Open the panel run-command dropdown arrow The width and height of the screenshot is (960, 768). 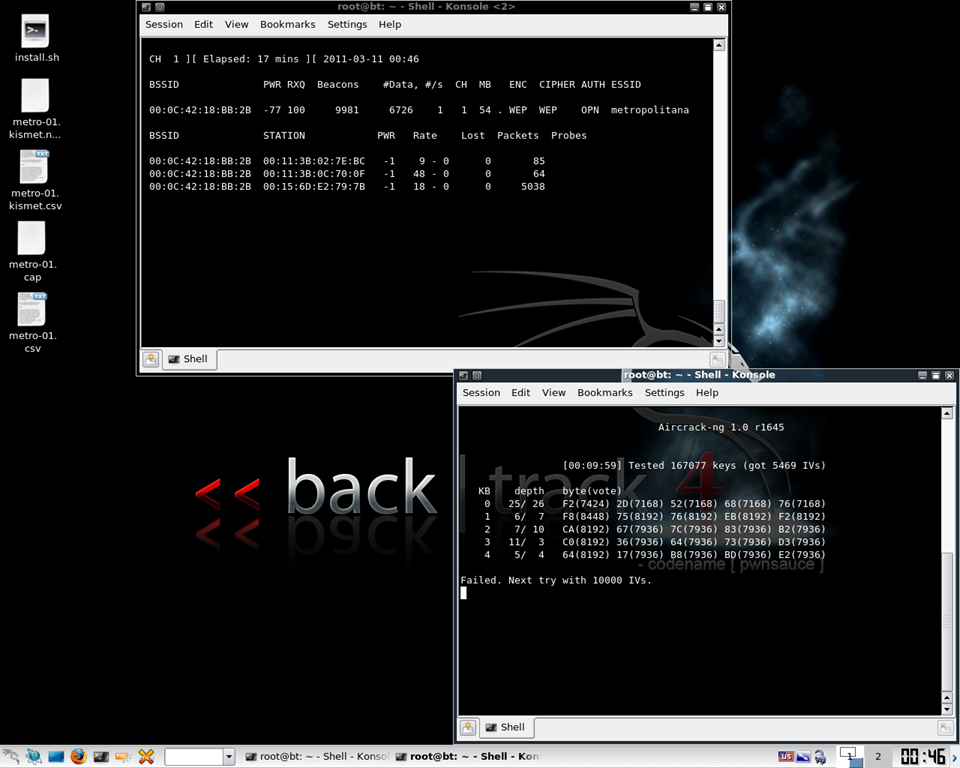(x=229, y=757)
